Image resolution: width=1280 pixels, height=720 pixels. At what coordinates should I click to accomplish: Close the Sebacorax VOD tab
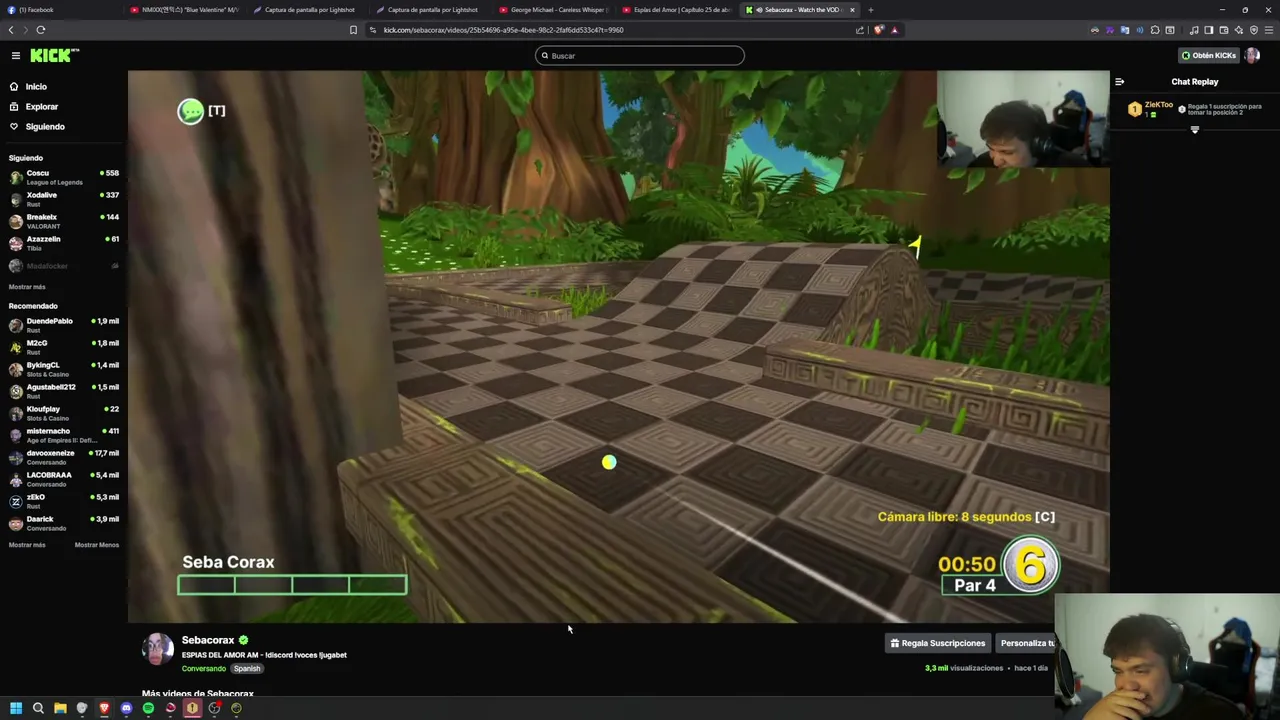[852, 10]
